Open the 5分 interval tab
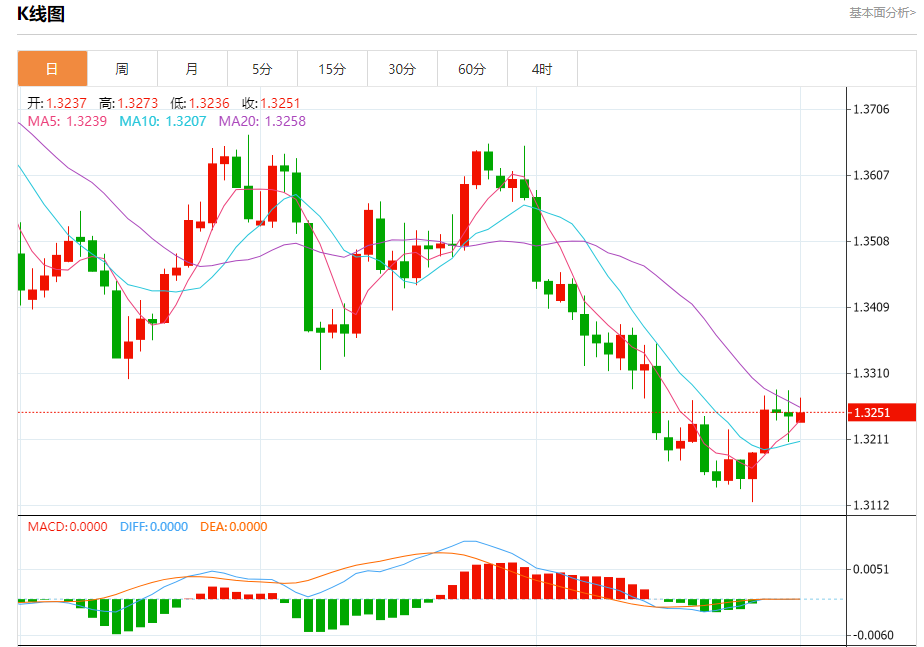 click(x=262, y=69)
